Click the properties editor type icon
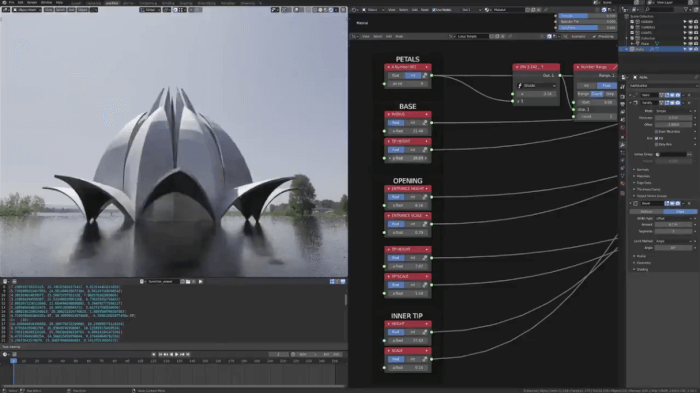700x393 pixels. [x=624, y=77]
